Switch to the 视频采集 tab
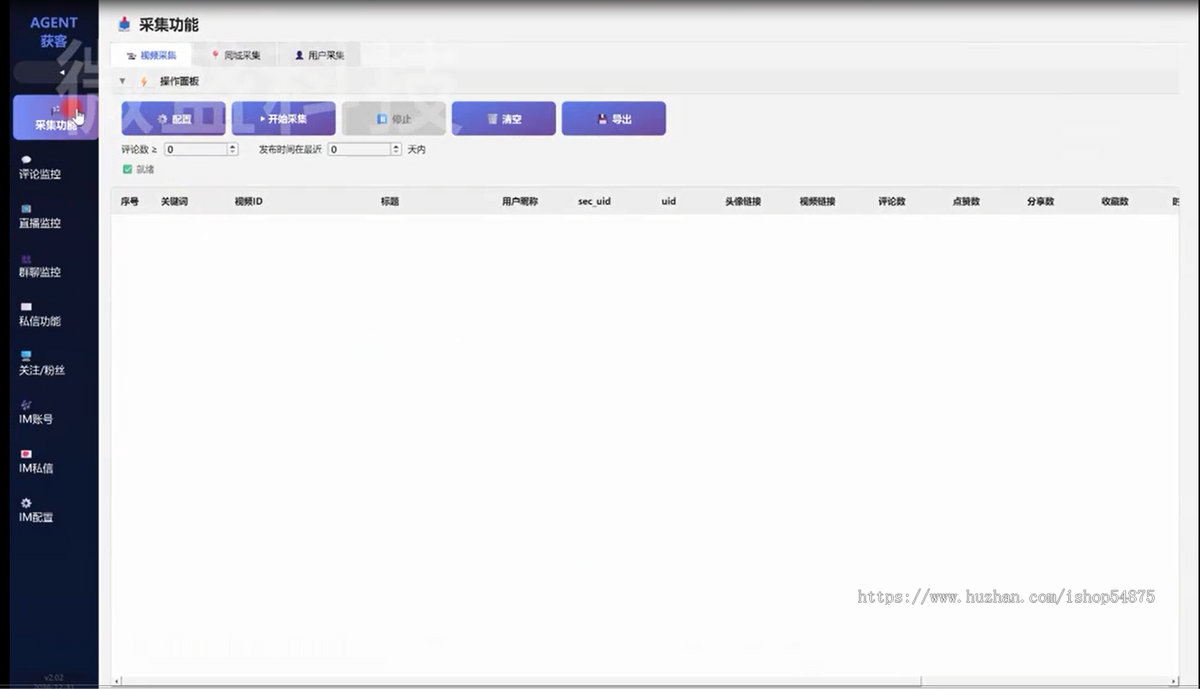The height and width of the screenshot is (689, 1200). pyautogui.click(x=152, y=55)
